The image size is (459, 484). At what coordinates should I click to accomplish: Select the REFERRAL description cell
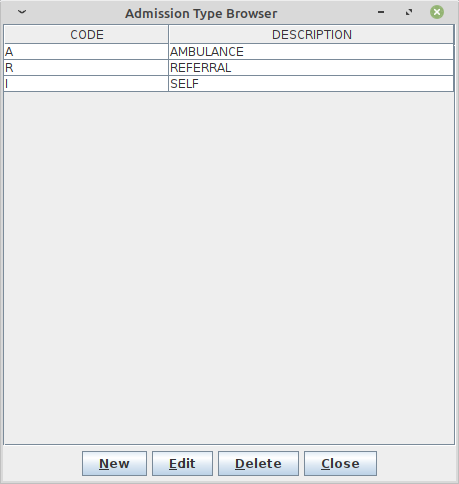(x=311, y=68)
